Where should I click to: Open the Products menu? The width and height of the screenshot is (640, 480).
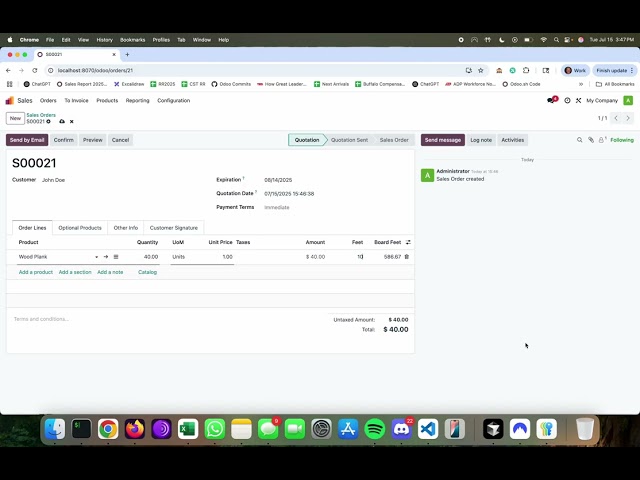[x=107, y=100]
